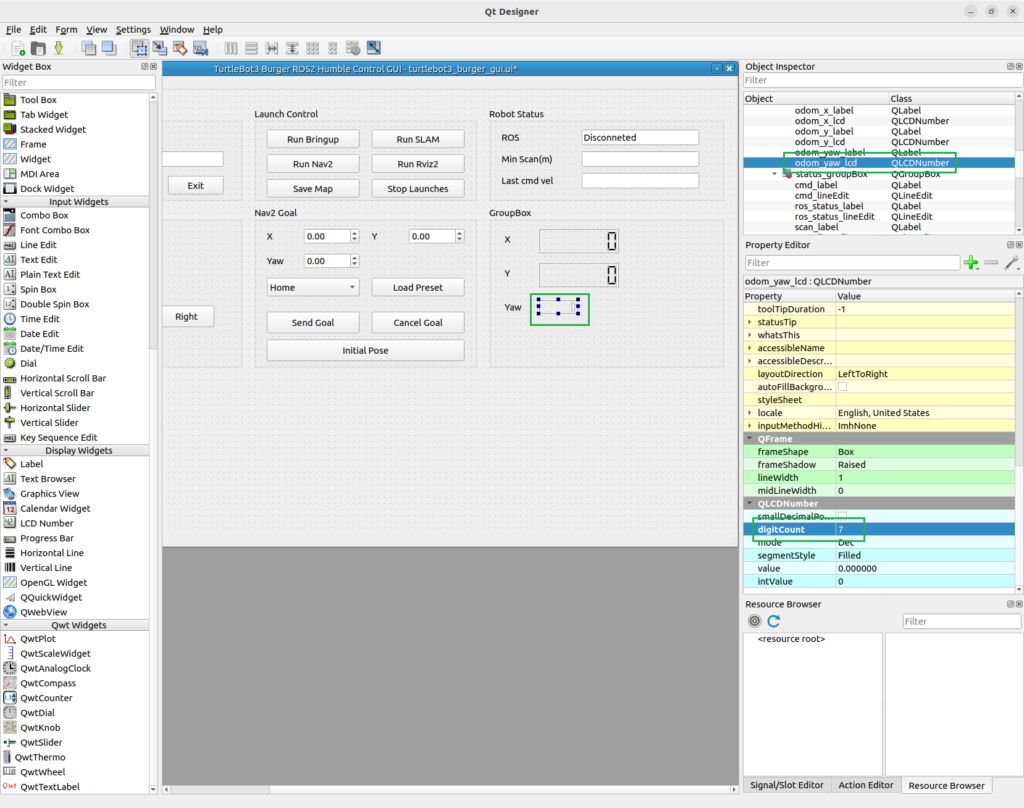Expand the inputMethodHints property
The image size is (1024, 808).
[750, 426]
